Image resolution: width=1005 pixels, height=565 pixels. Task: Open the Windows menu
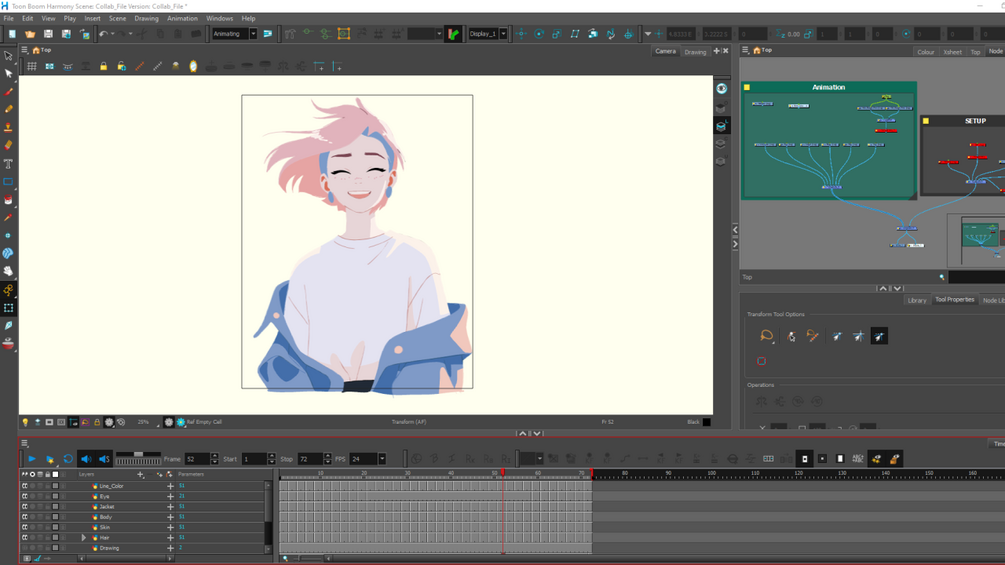click(219, 19)
